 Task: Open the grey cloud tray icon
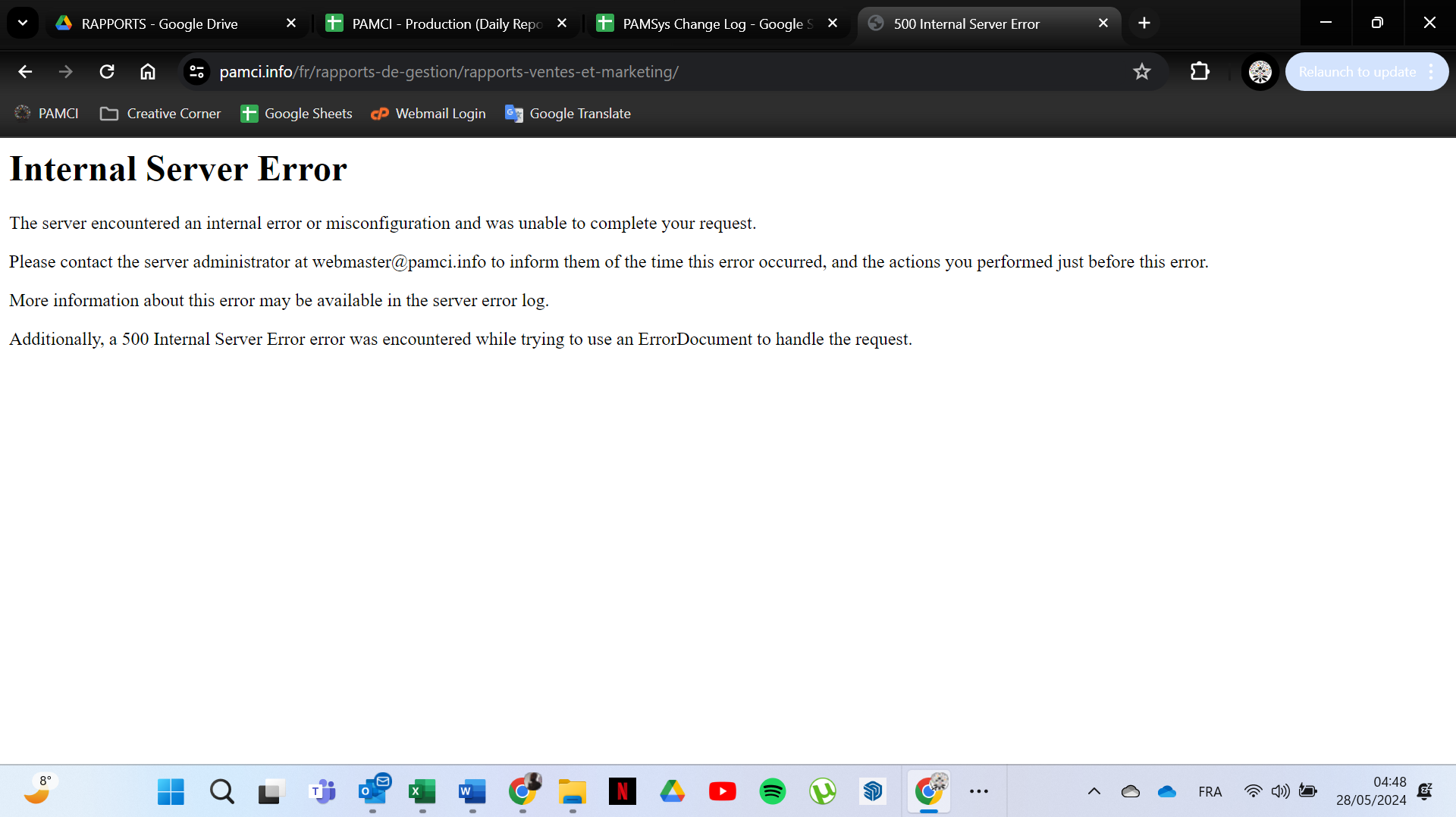tap(1131, 792)
